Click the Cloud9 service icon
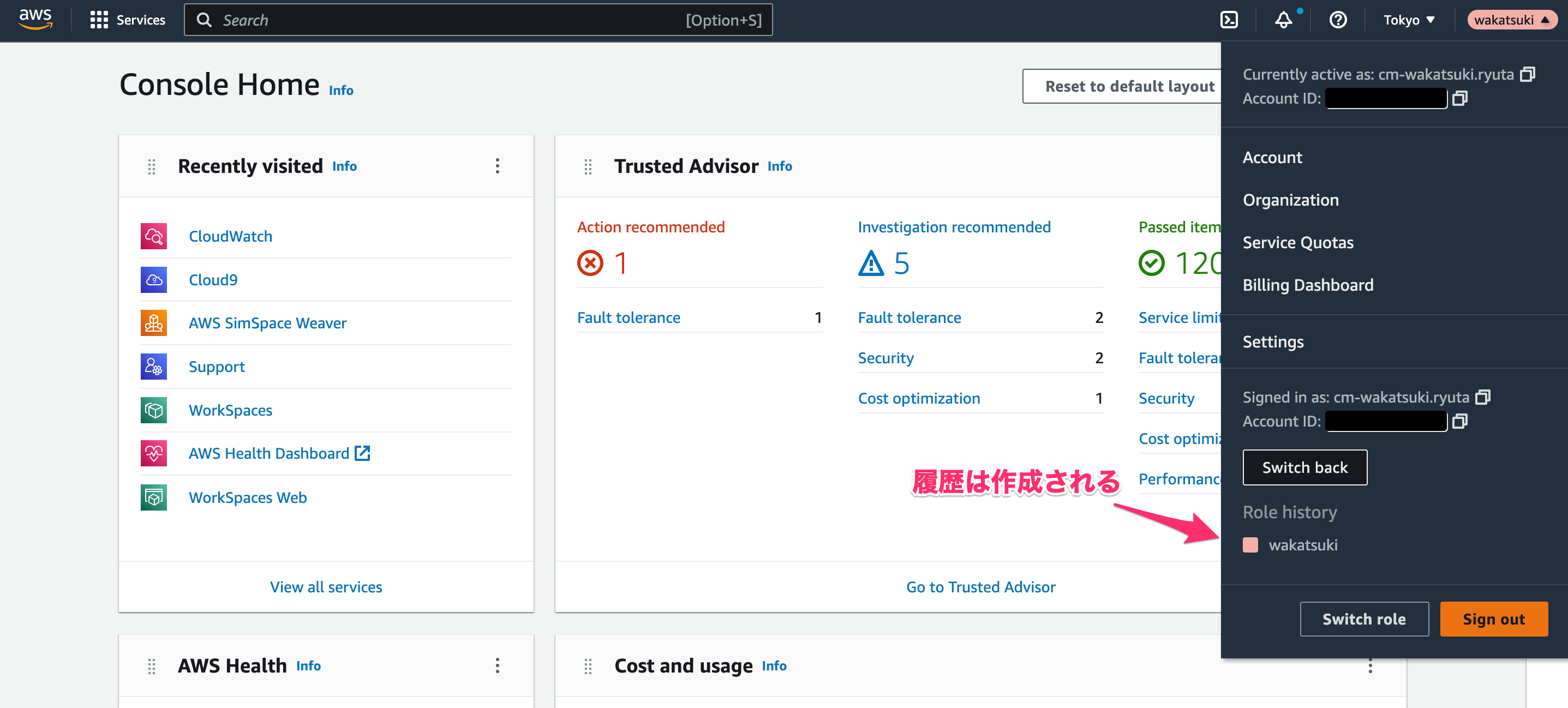The width and height of the screenshot is (1568, 708). (x=153, y=280)
